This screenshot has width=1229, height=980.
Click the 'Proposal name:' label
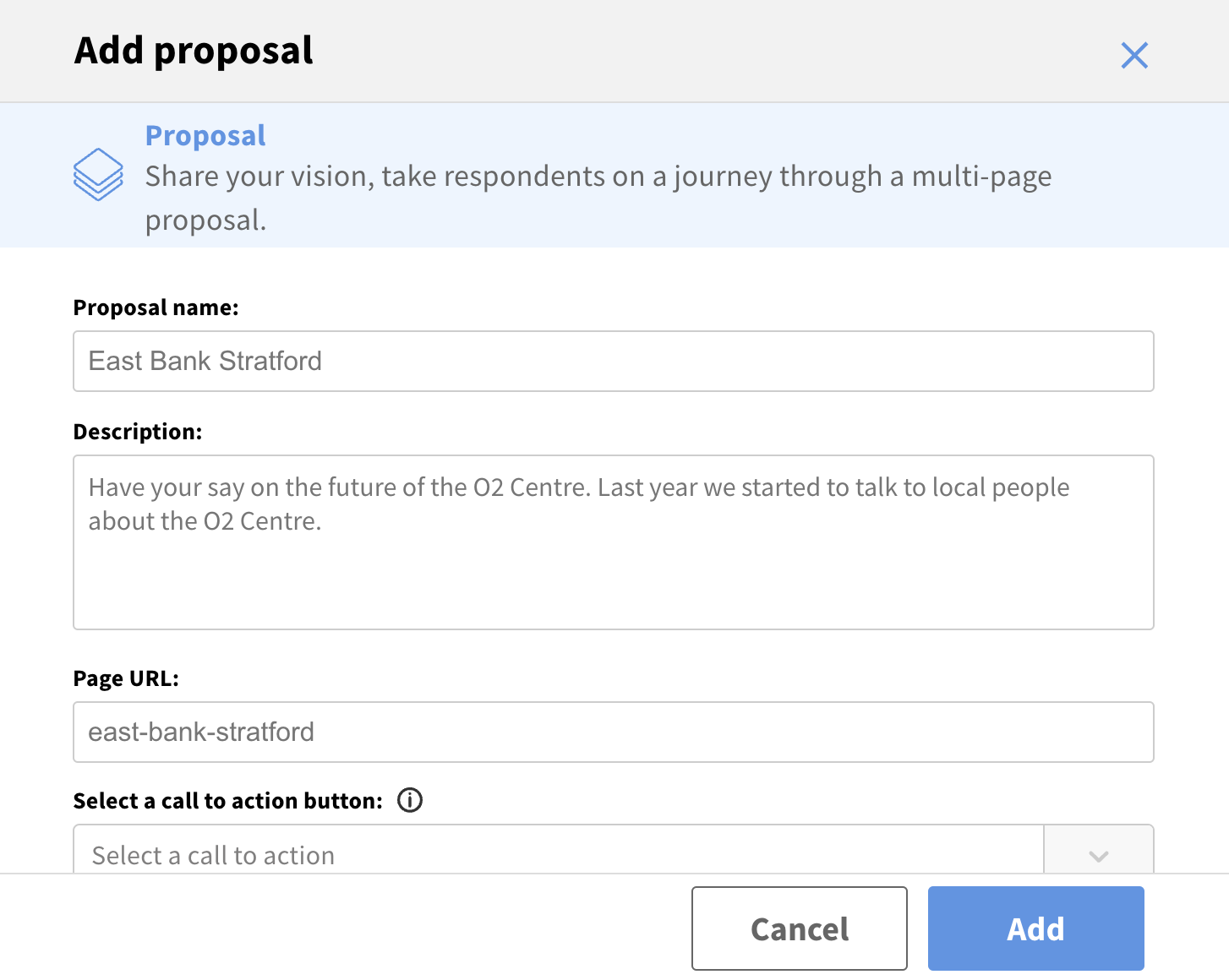[156, 308]
